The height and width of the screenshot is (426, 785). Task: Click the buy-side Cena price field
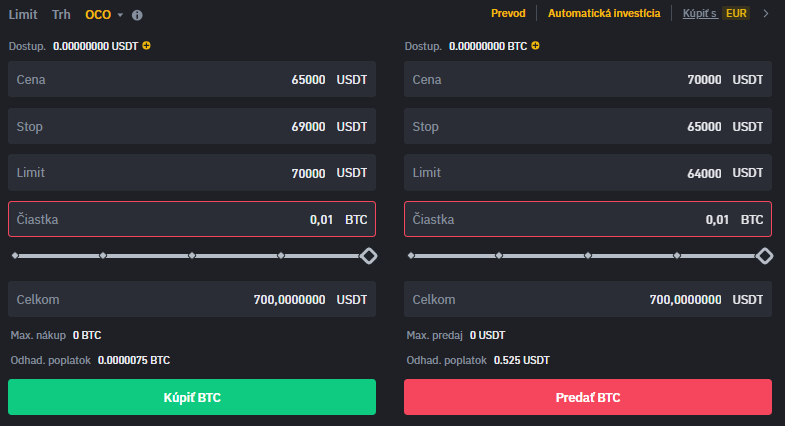pyautogui.click(x=192, y=80)
